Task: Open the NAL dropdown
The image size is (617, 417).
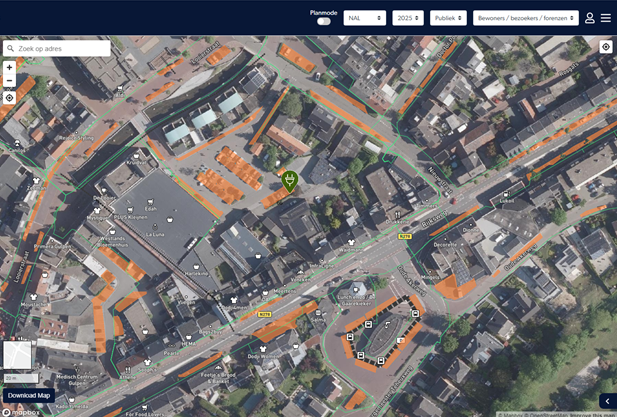Action: point(364,18)
